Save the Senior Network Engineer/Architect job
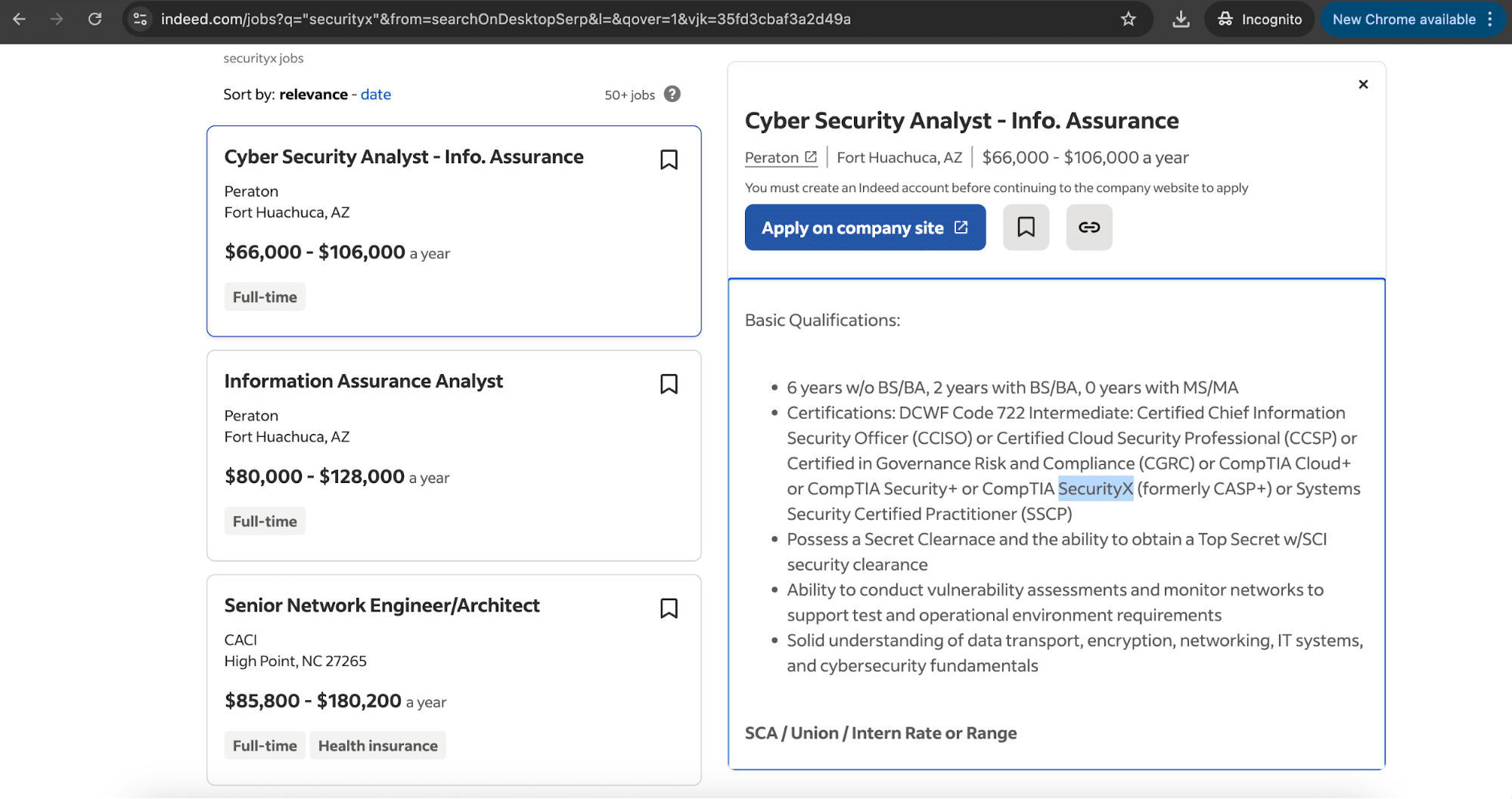This screenshot has width=1512, height=799. point(669,609)
